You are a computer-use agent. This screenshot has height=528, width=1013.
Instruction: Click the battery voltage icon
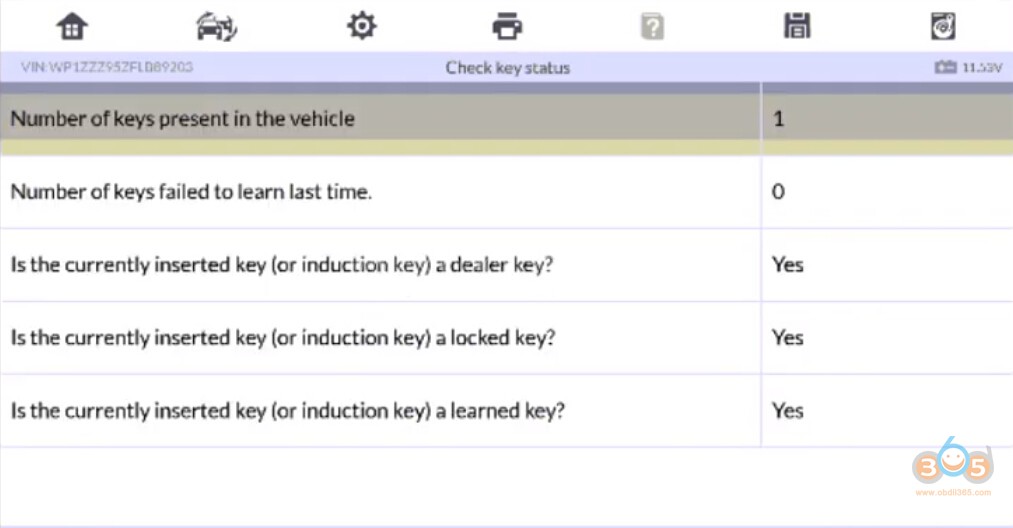[945, 68]
